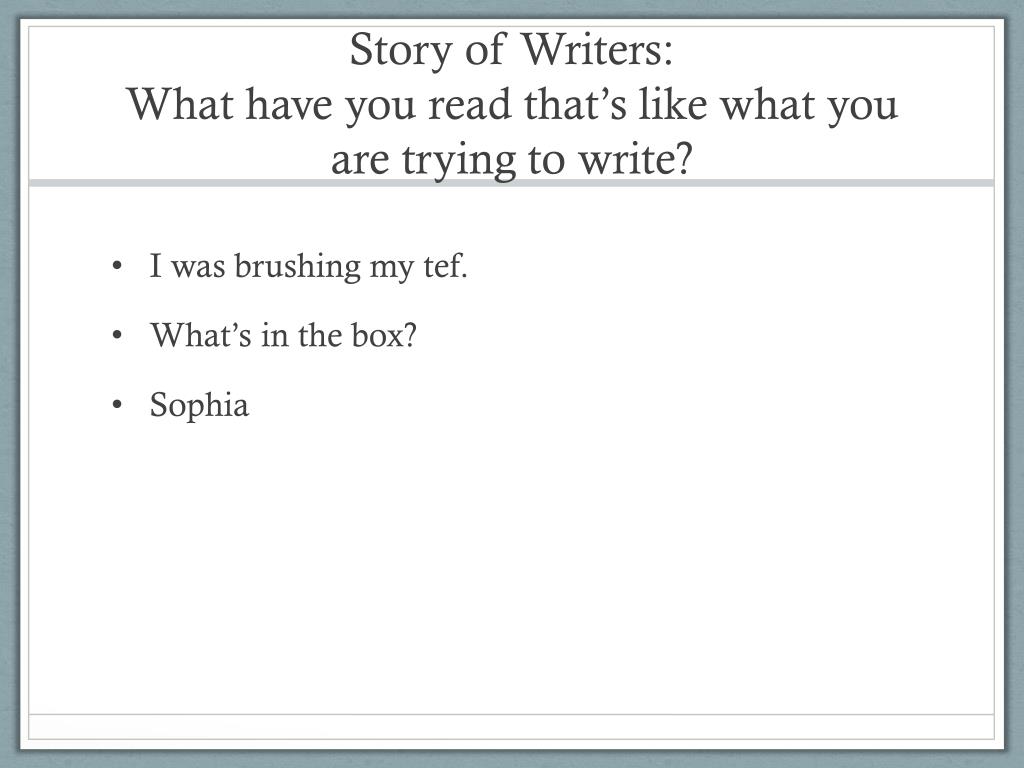
Task: Click the misspelled word "tef."
Action: (446, 266)
